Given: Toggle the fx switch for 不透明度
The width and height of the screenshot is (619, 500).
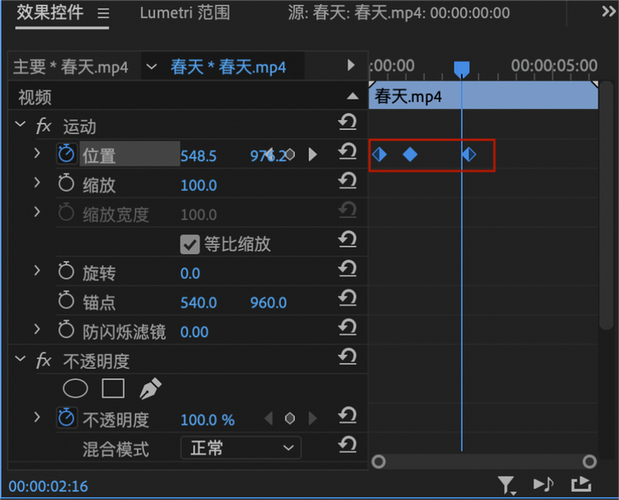Looking at the screenshot, I should [x=43, y=361].
